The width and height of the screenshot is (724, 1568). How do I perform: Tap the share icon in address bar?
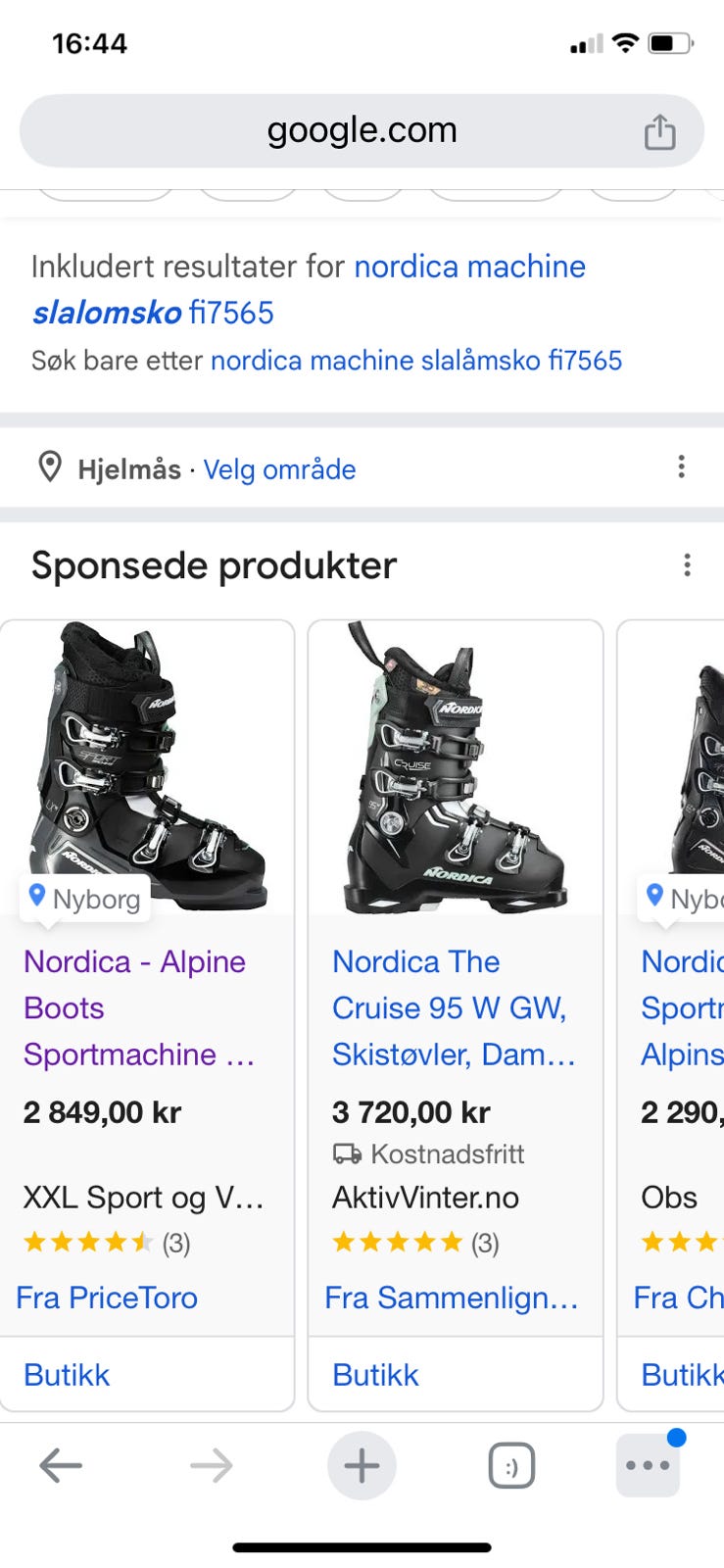pos(659,131)
